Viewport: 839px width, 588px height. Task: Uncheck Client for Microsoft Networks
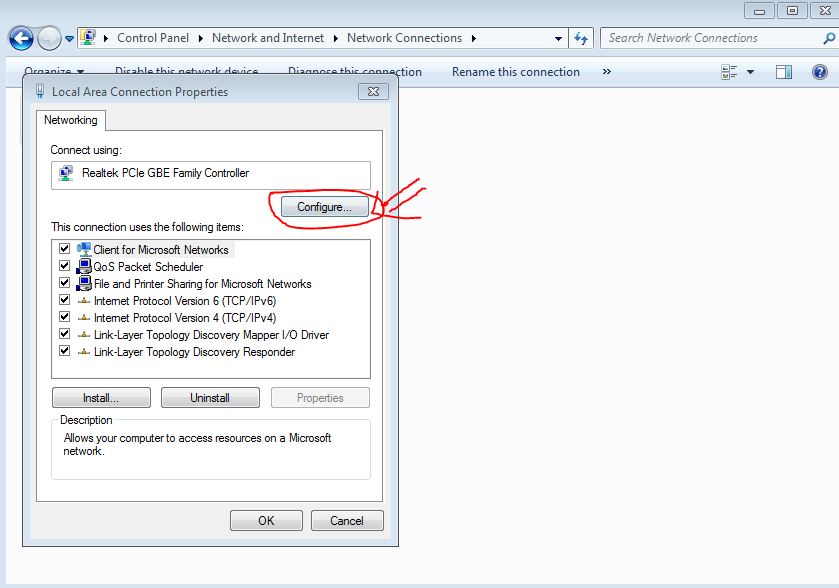point(64,248)
